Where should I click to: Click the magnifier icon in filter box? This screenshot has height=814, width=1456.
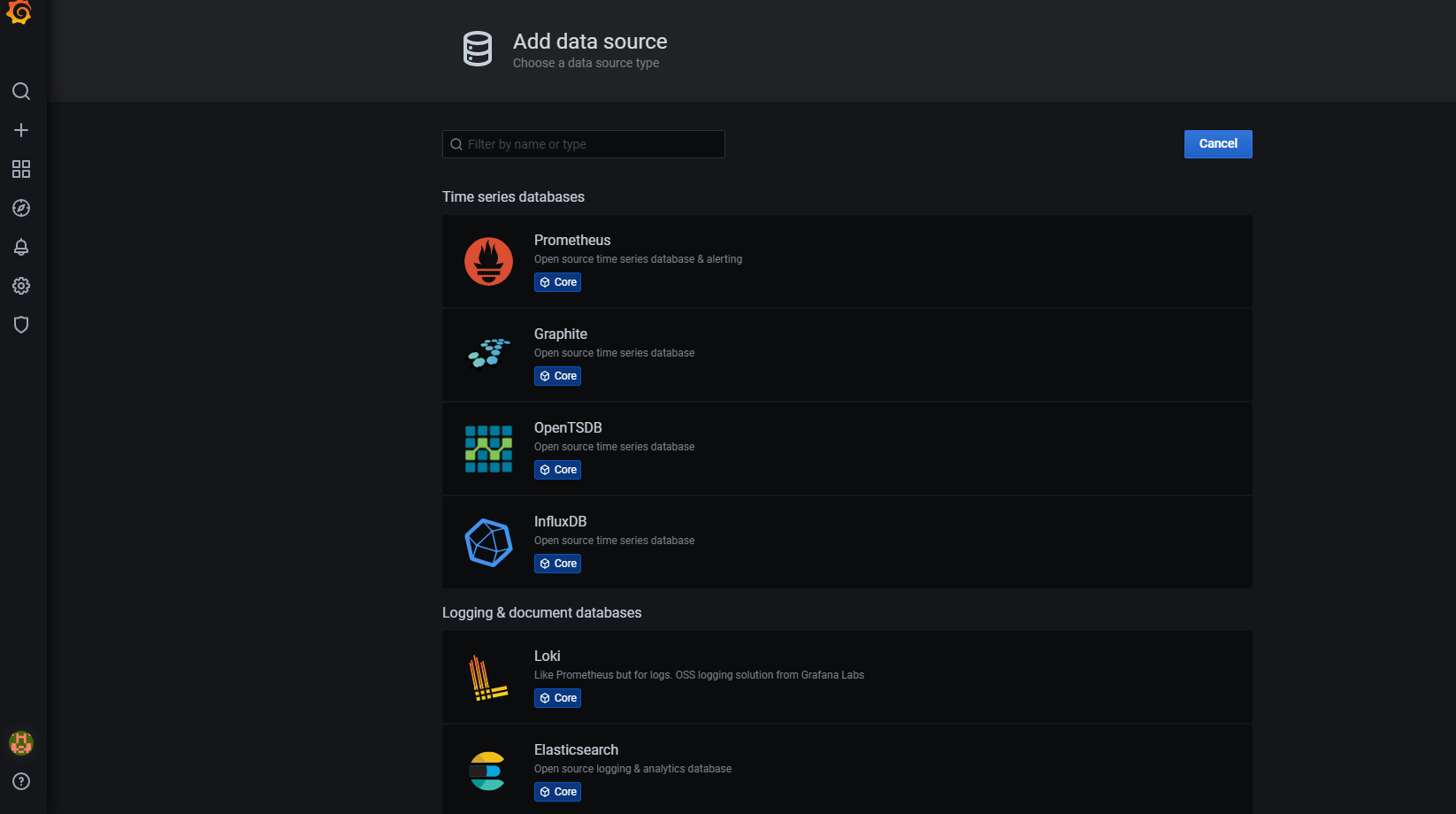[x=456, y=144]
